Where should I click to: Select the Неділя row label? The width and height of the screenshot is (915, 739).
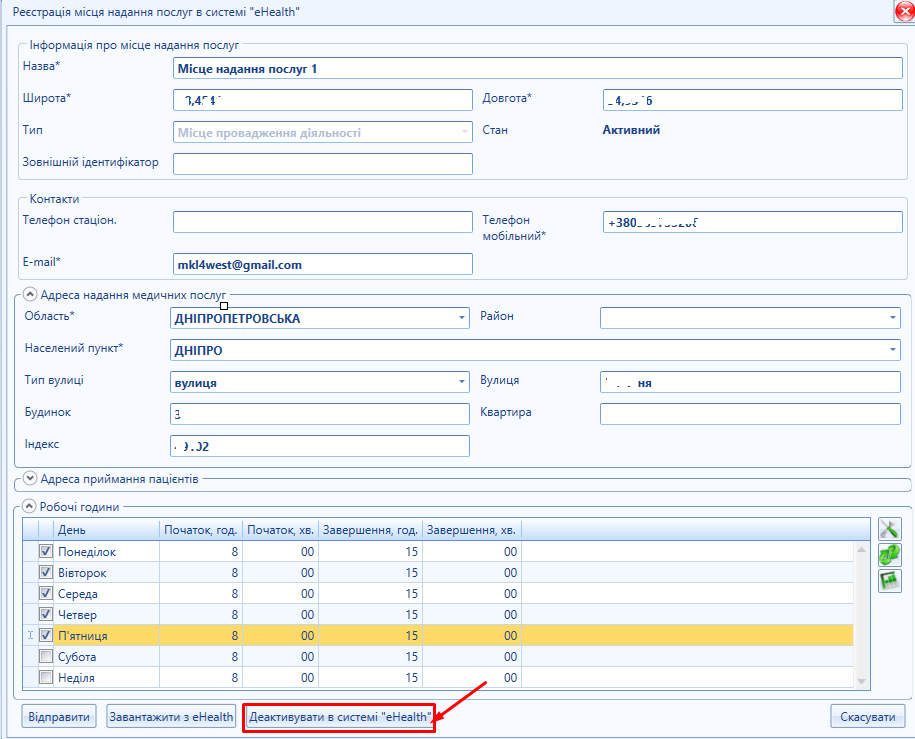coord(76,678)
